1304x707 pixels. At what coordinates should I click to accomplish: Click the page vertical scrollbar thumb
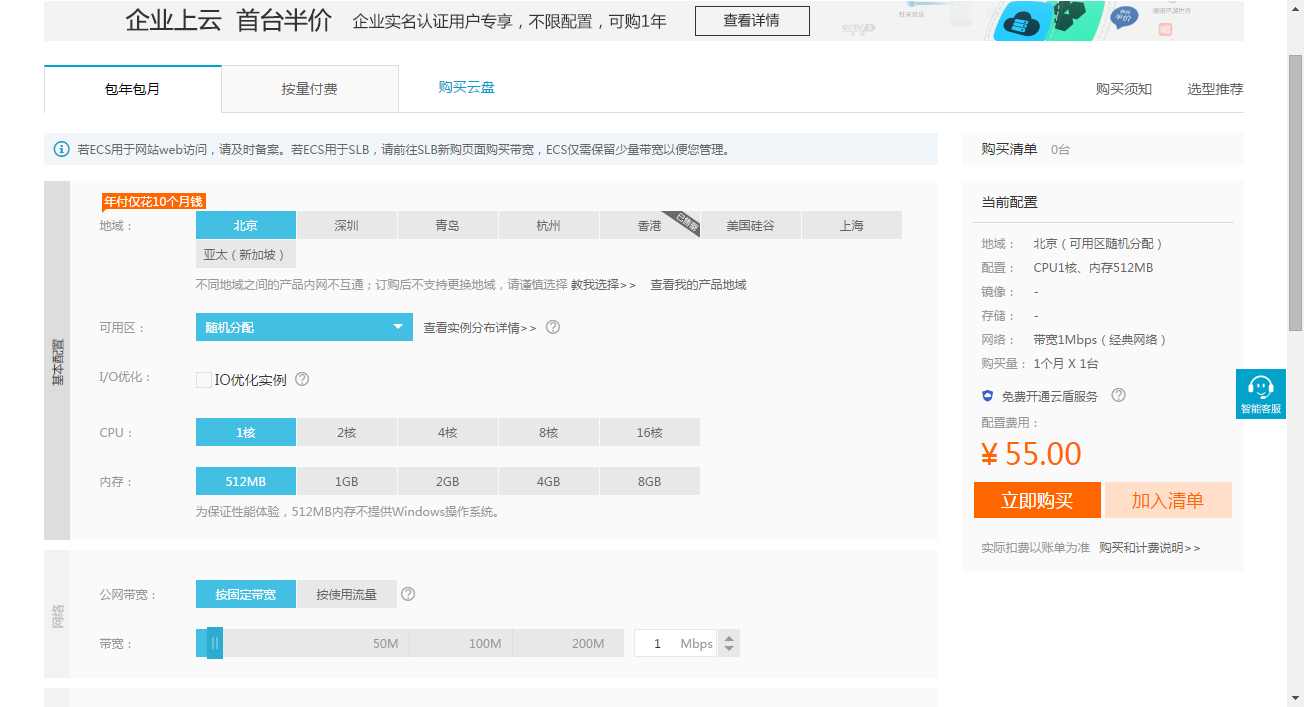1295,192
